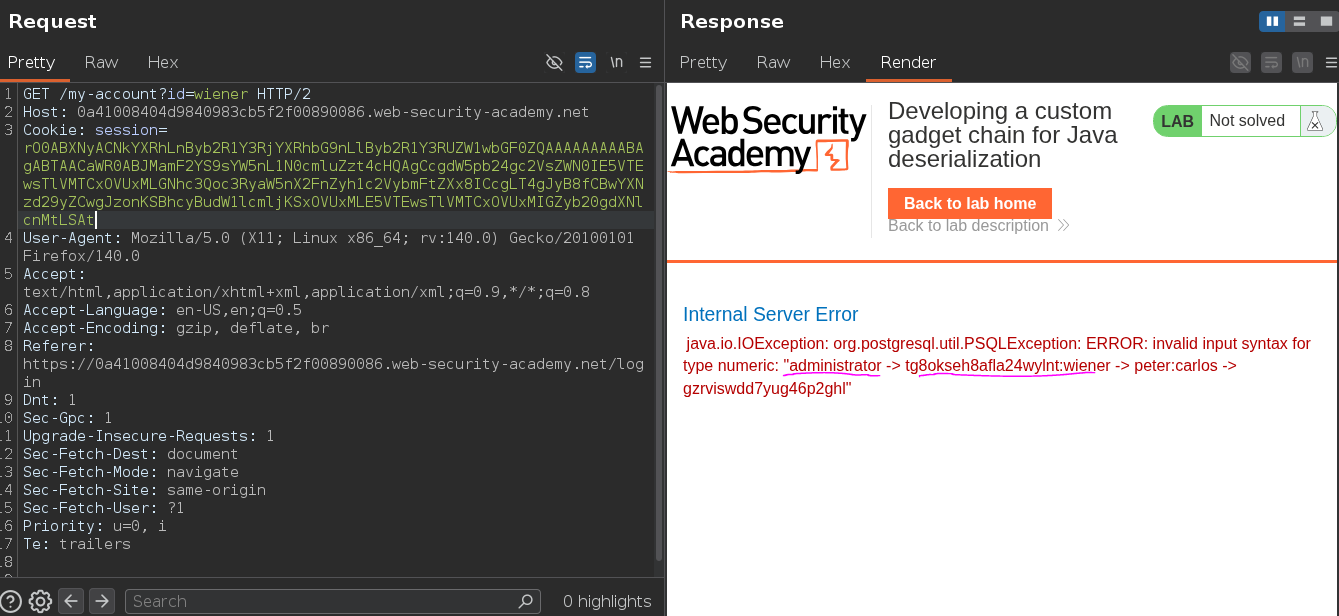Viewport: 1339px width, 616px height.
Task: Click Response pane line wrap icon
Action: click(x=1271, y=62)
